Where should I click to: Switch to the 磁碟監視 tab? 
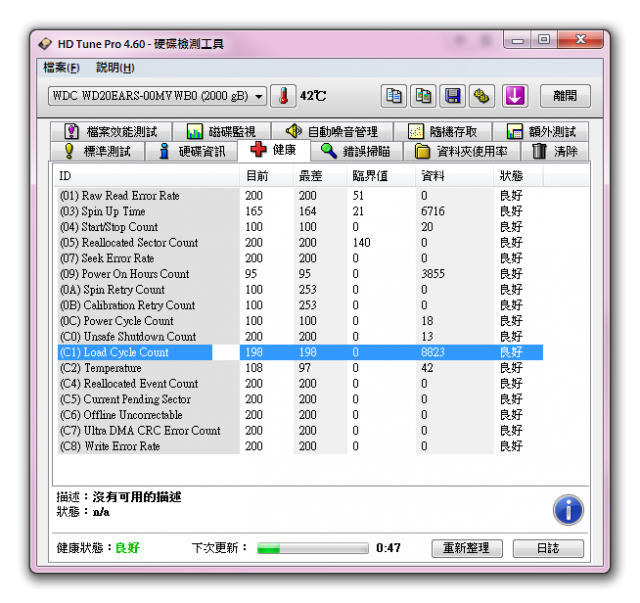(x=222, y=131)
